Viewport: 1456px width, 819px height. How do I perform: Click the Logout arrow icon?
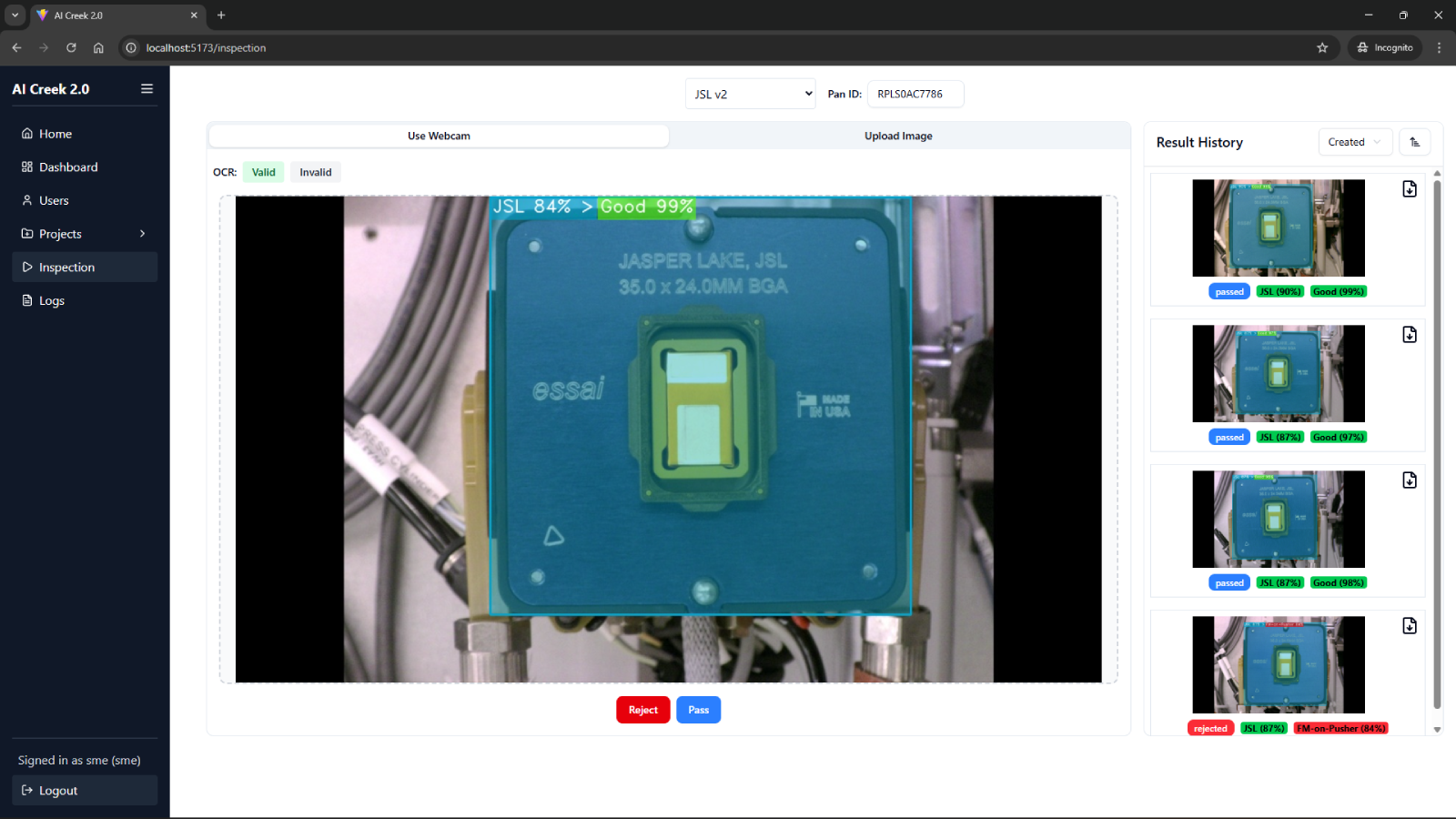coord(27,791)
